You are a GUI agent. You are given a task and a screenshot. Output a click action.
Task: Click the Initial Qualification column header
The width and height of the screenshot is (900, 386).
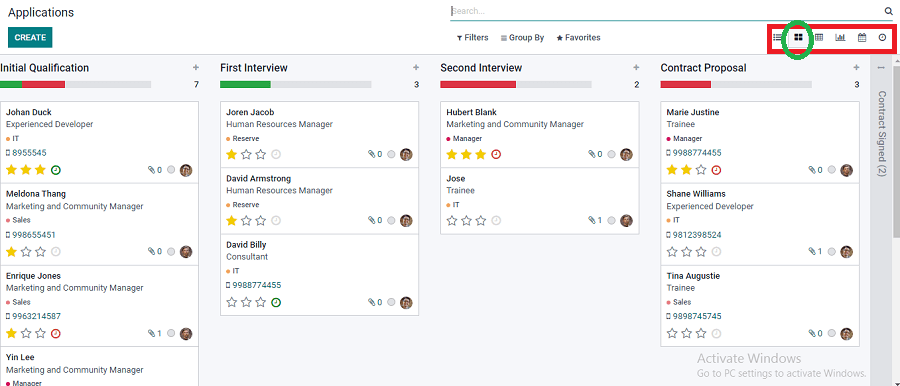point(45,68)
